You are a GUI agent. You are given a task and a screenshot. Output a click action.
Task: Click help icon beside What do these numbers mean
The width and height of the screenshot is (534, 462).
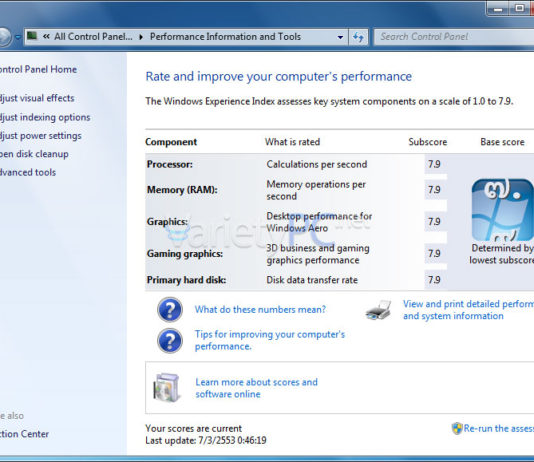[170, 309]
